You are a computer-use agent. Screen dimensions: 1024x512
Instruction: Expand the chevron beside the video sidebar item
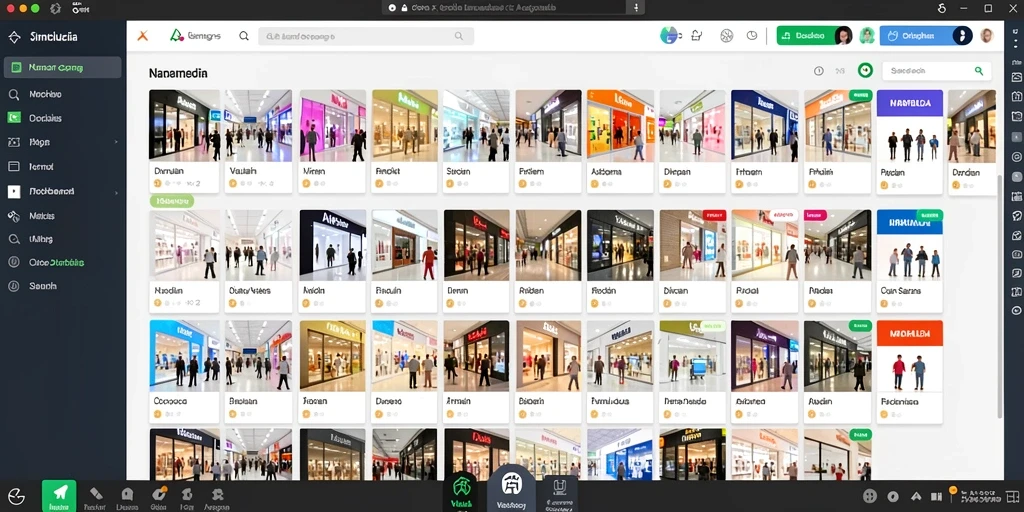[x=116, y=192]
